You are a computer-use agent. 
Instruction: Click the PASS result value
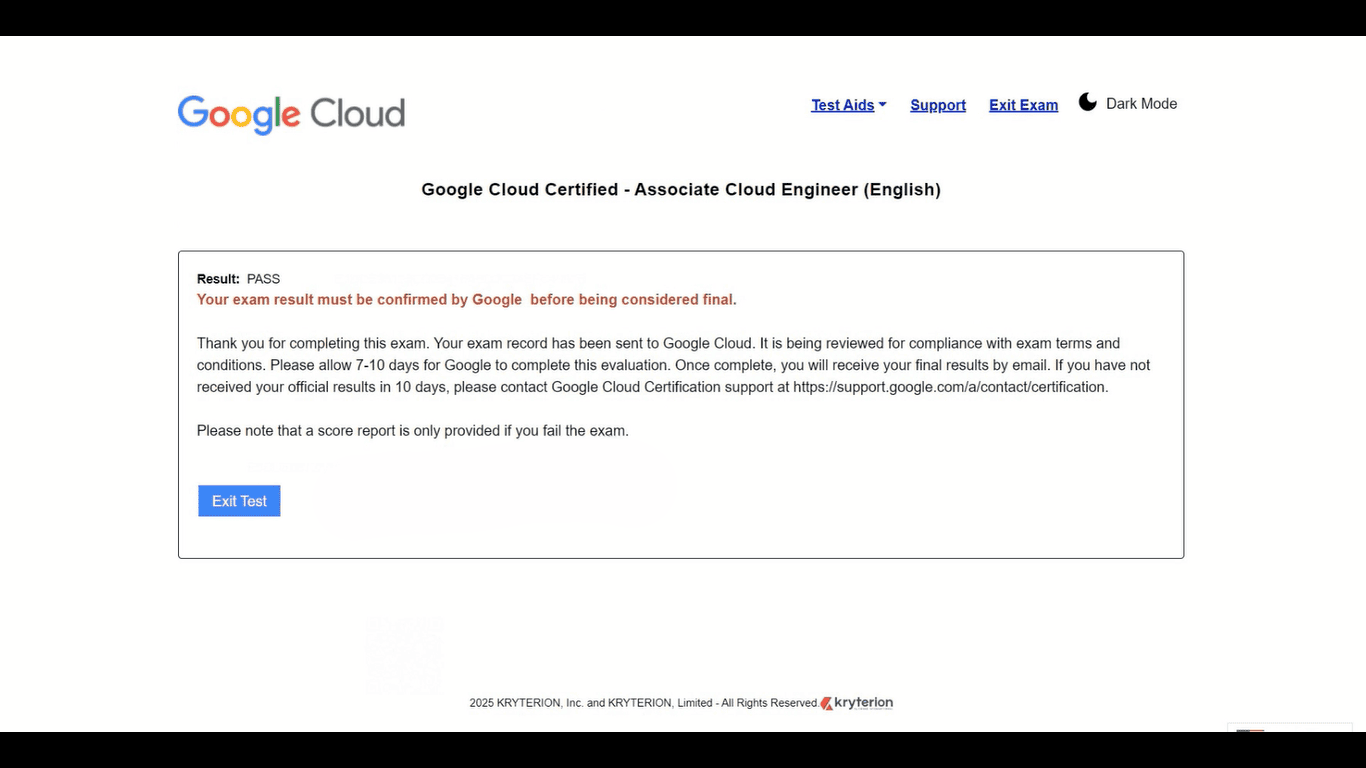[263, 279]
